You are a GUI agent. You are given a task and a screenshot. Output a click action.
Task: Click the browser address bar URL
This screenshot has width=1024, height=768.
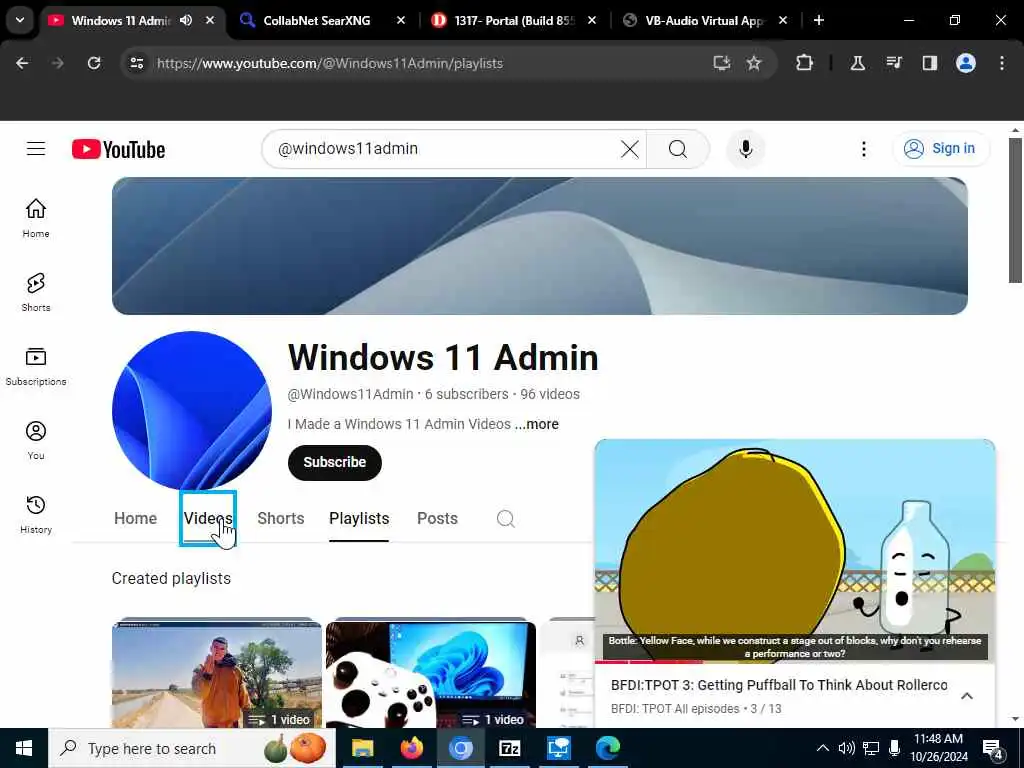point(330,63)
